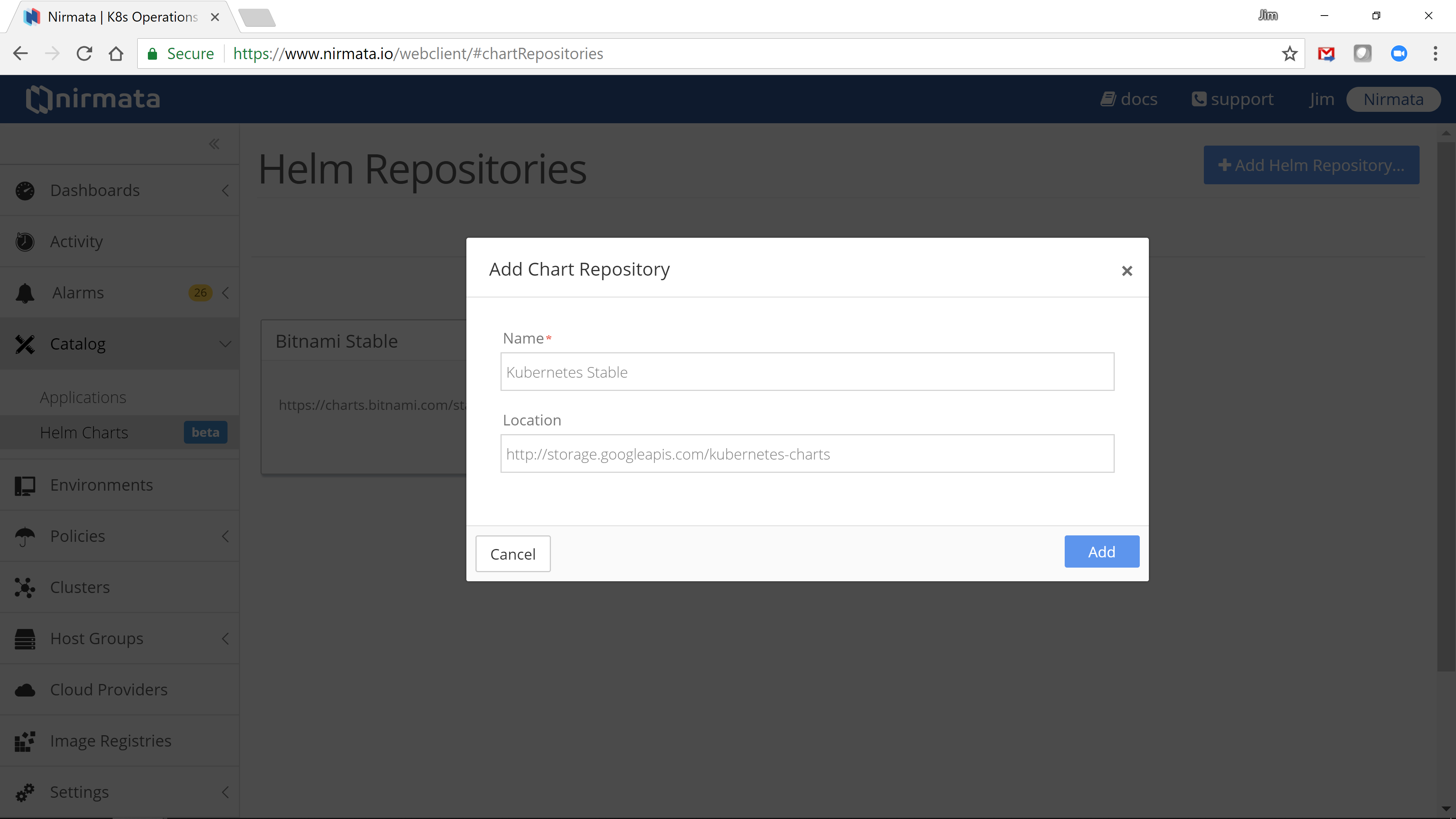
Task: Click the Gmail extension icon
Action: coord(1326,54)
